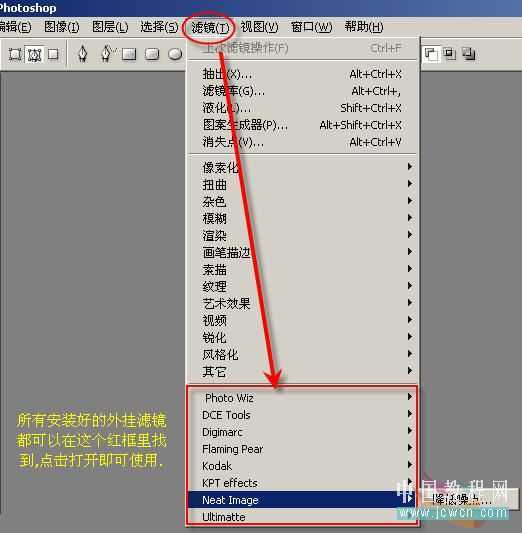
Task: Pick the Ellipse shape tool icon
Action: (175, 54)
